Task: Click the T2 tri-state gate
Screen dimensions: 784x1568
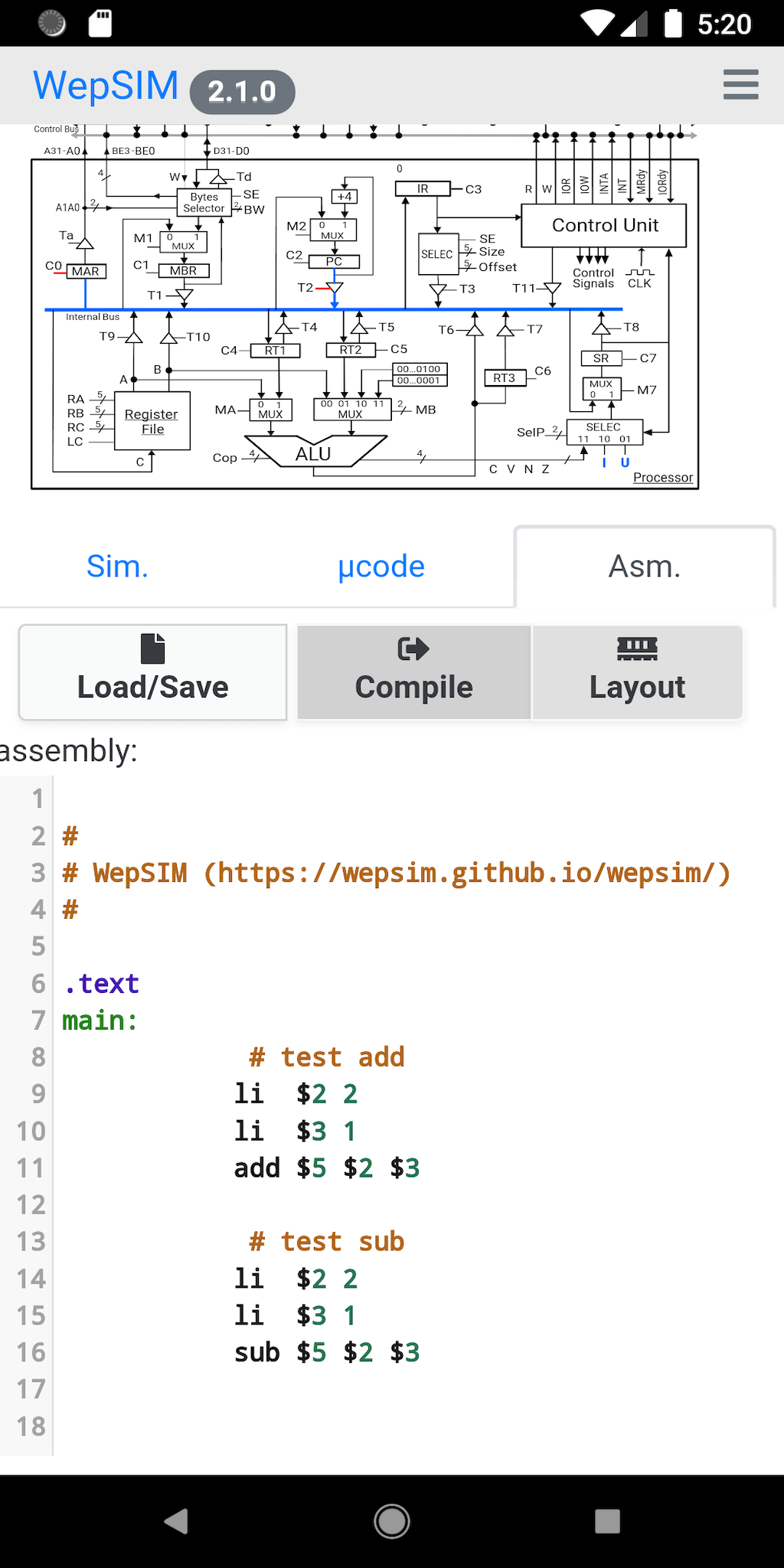Action: (x=334, y=289)
